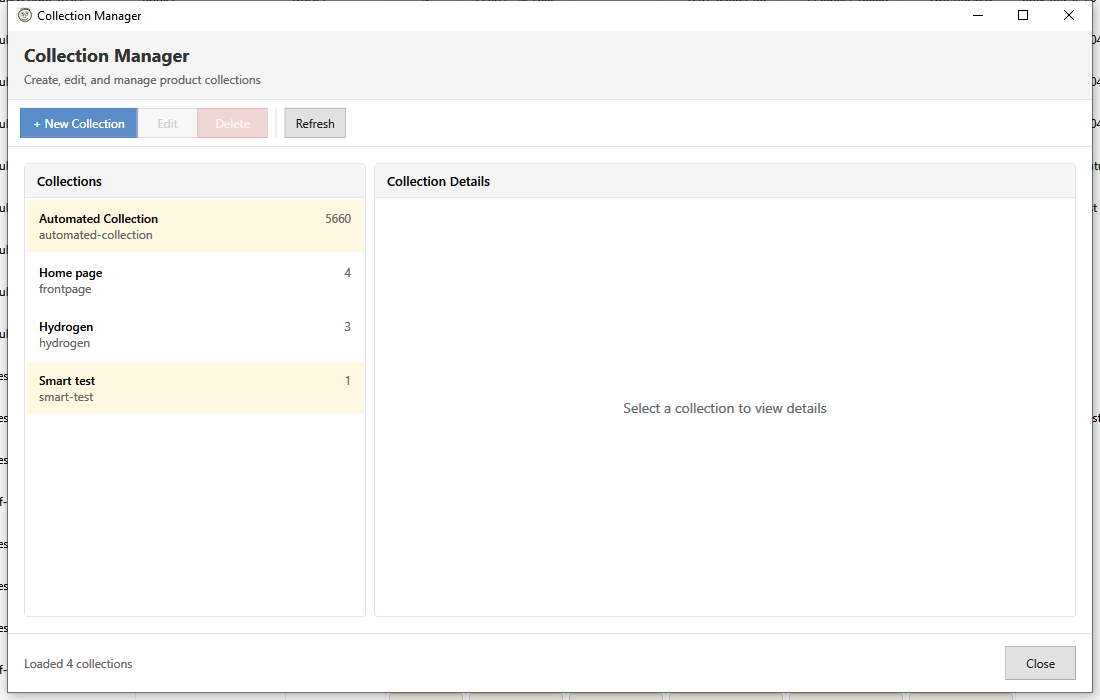Screen dimensions: 1100x700
Task: Open the Home page collection
Action: 71,273
